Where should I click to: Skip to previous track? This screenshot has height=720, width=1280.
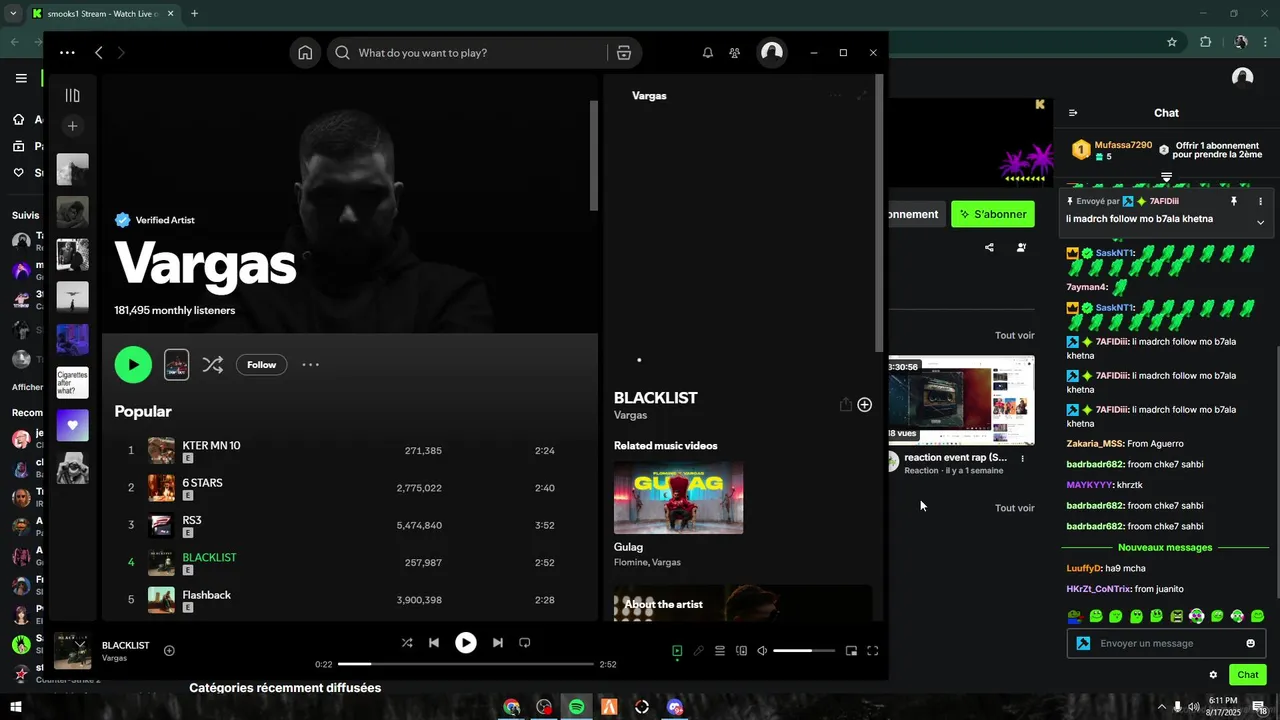coord(434,643)
